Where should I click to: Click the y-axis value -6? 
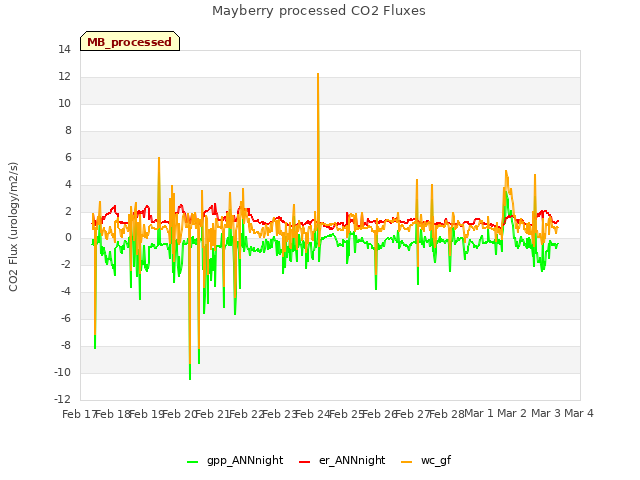point(67,318)
